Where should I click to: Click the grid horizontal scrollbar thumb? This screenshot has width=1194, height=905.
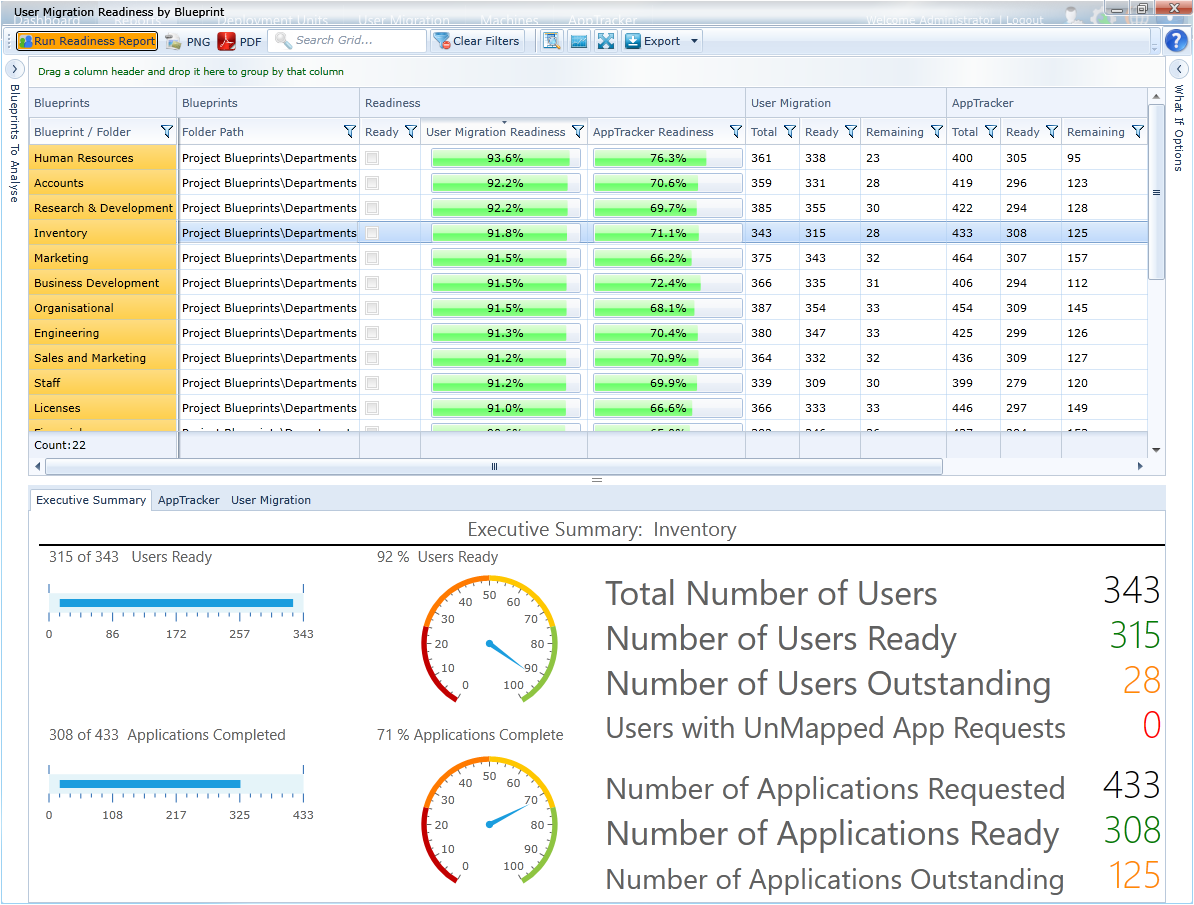pos(493,466)
